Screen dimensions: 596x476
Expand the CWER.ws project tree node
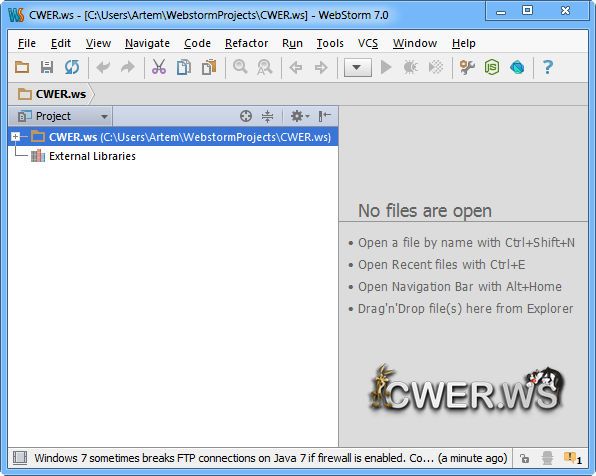[x=15, y=136]
